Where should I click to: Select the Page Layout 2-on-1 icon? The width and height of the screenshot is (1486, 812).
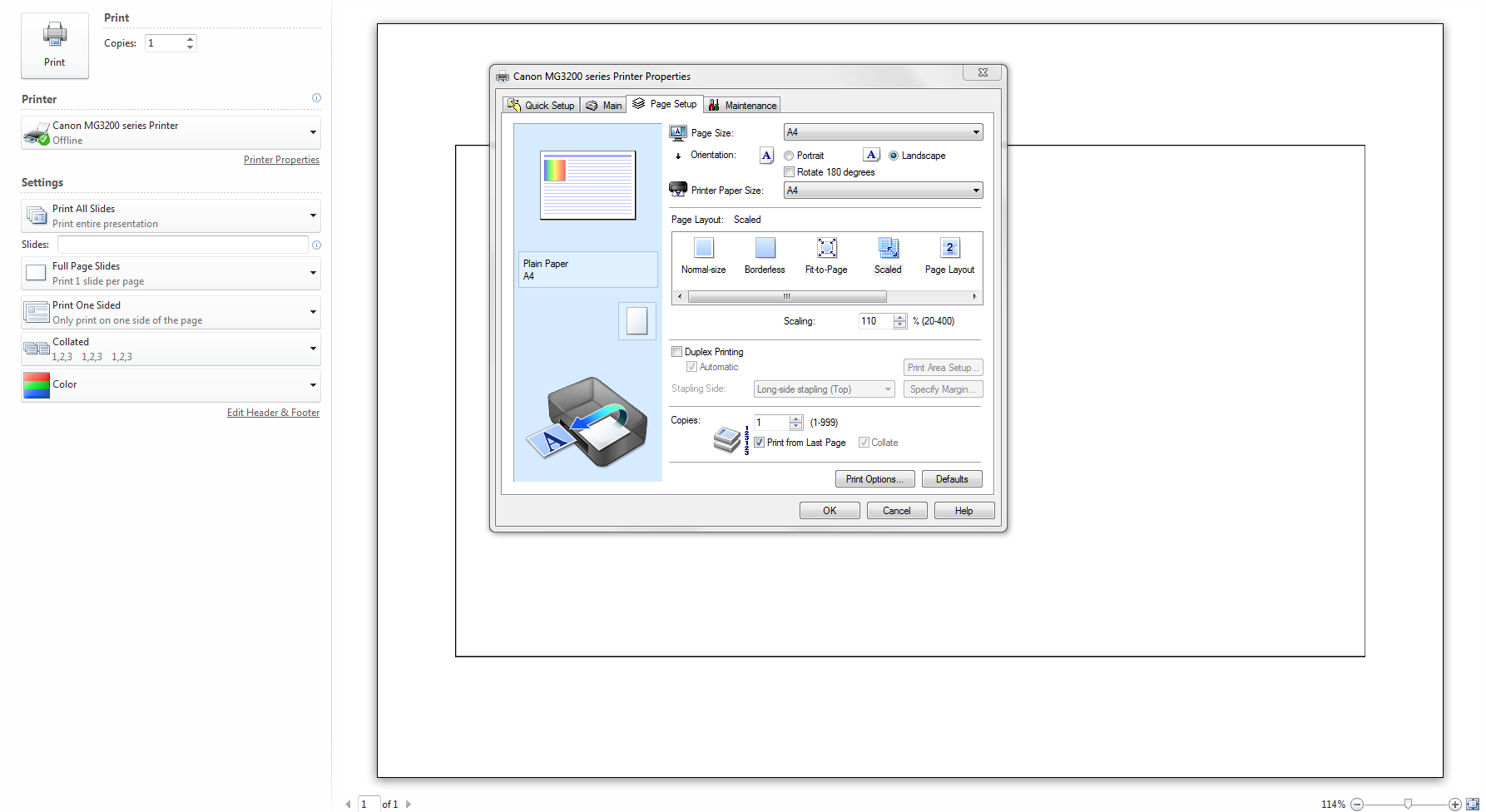click(949, 248)
